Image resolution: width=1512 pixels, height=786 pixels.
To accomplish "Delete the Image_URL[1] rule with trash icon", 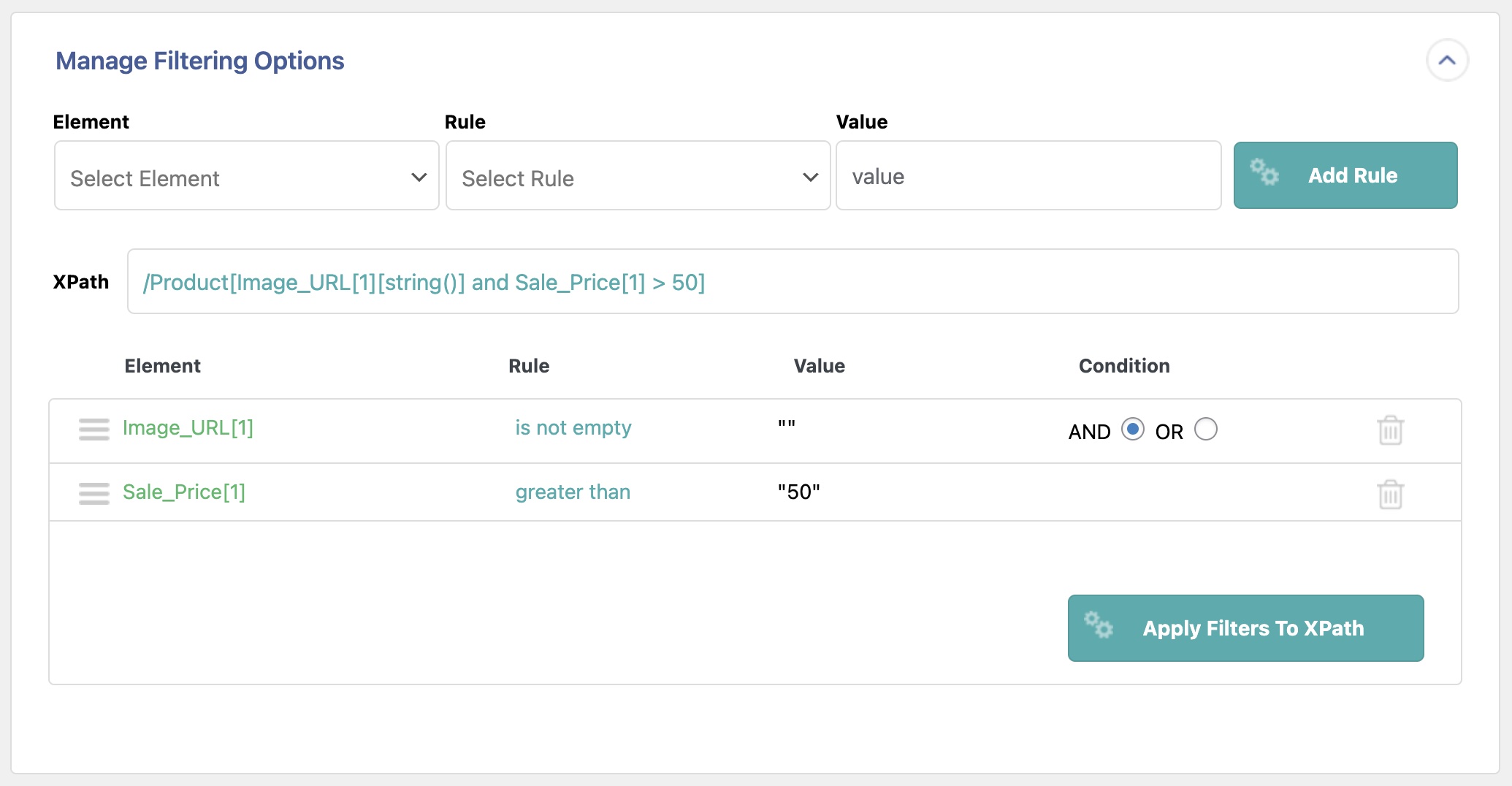I will pos(1390,430).
